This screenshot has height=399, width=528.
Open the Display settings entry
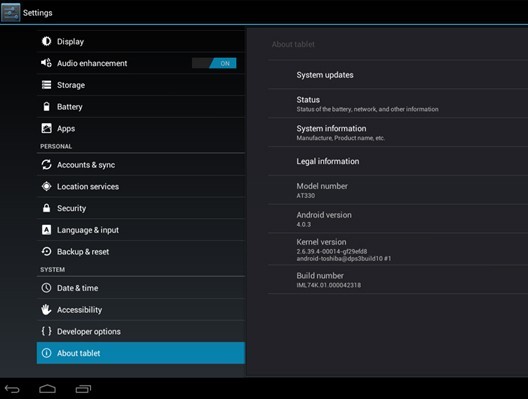coord(141,41)
